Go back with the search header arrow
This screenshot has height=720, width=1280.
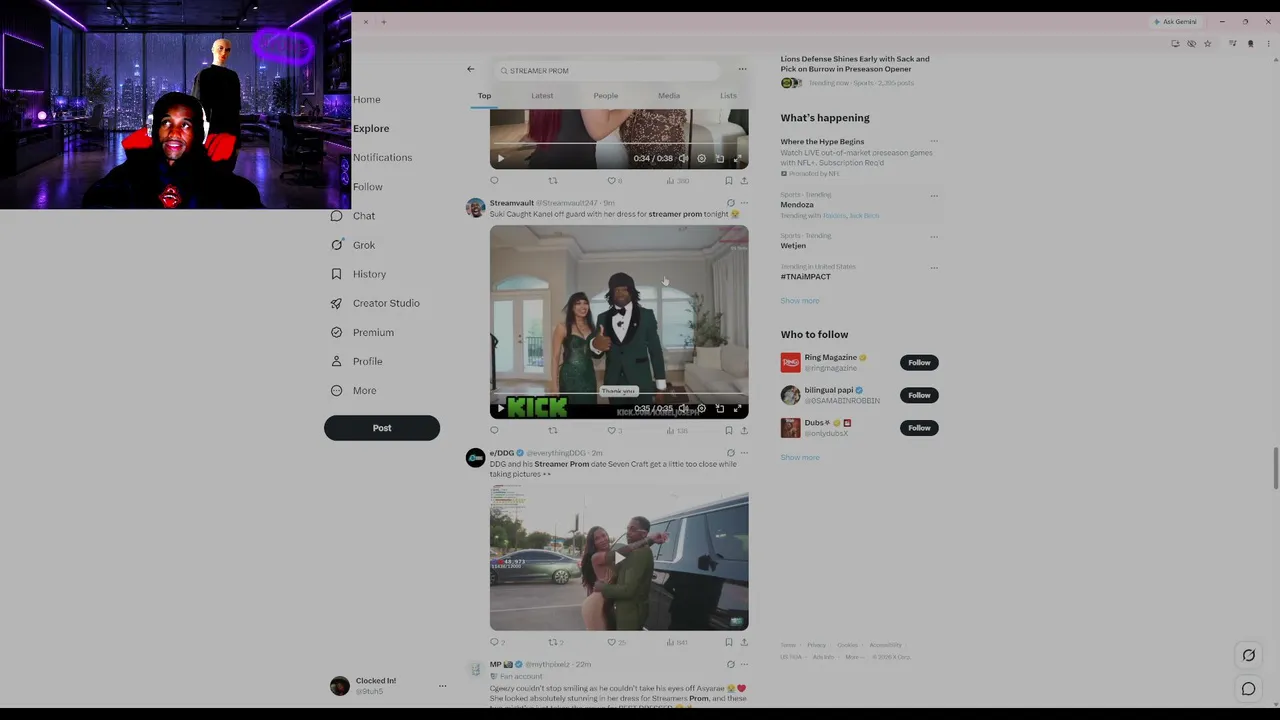470,69
